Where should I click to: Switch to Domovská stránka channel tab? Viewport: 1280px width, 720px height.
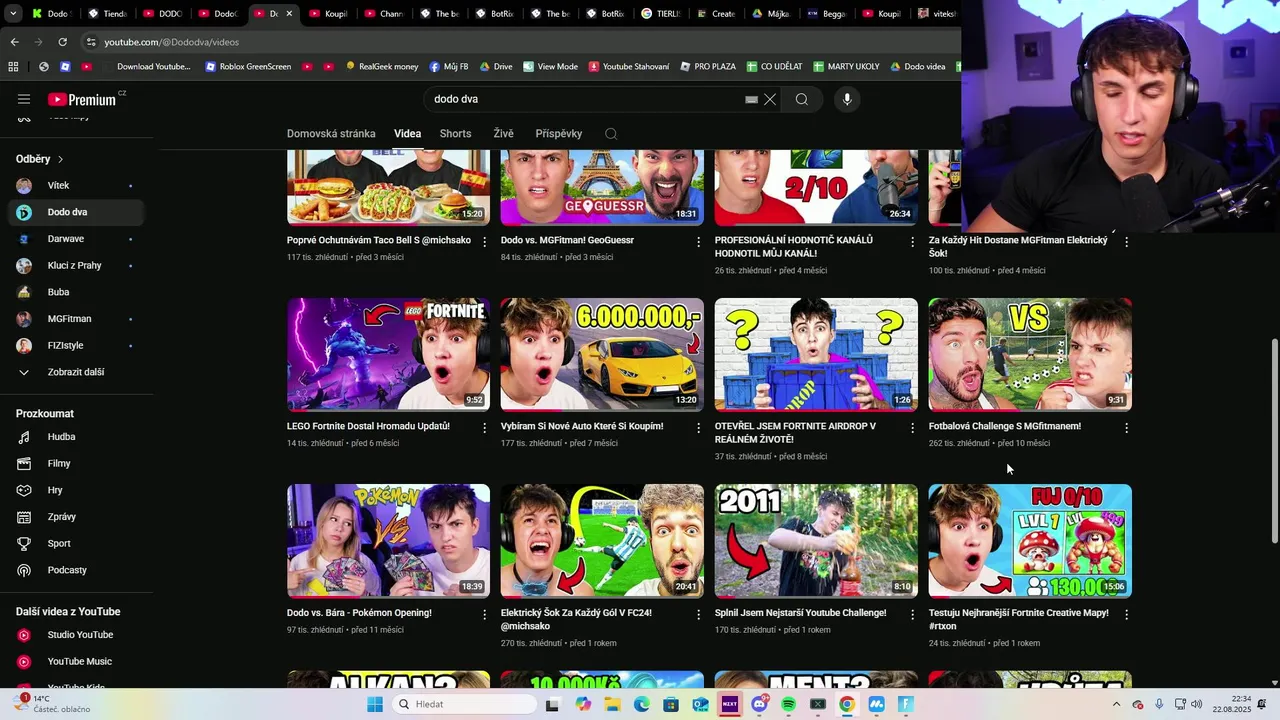coord(331,134)
